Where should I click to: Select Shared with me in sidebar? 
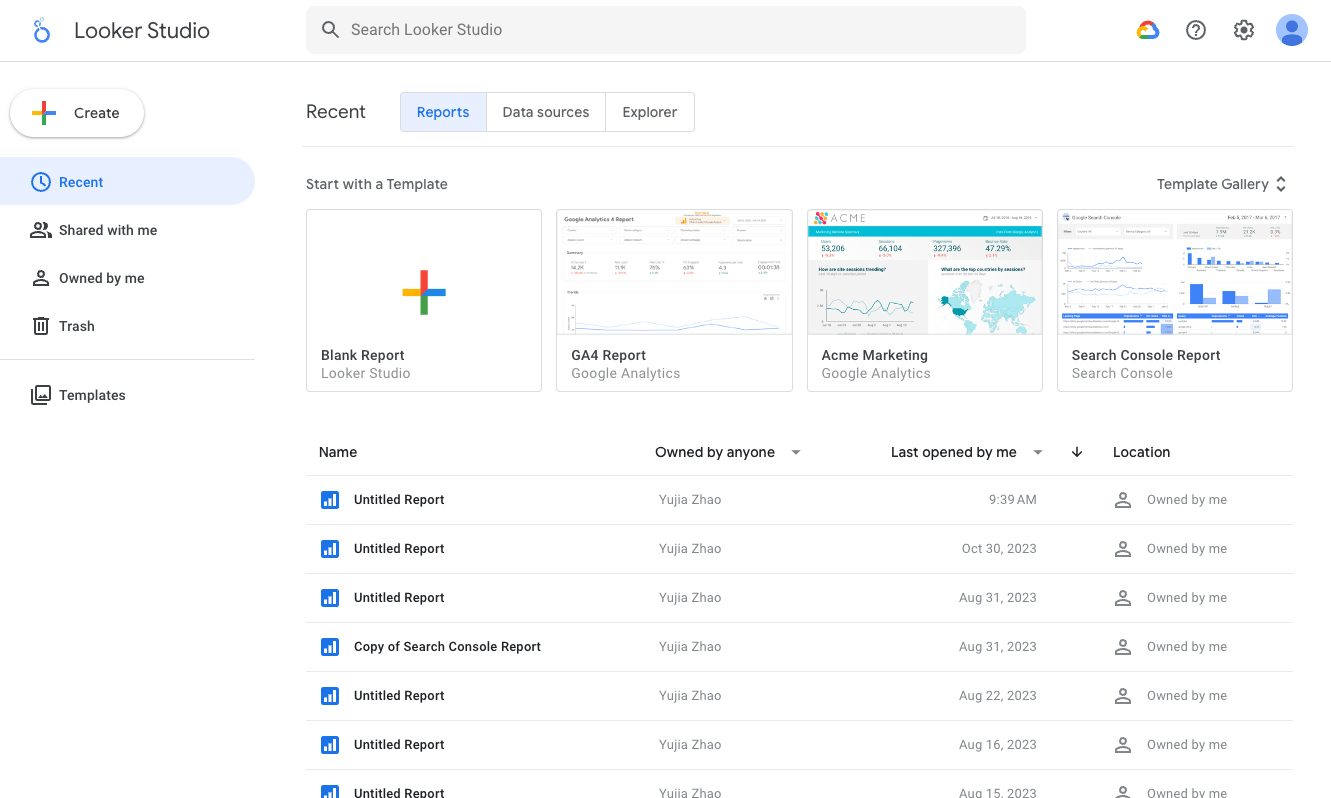(108, 230)
